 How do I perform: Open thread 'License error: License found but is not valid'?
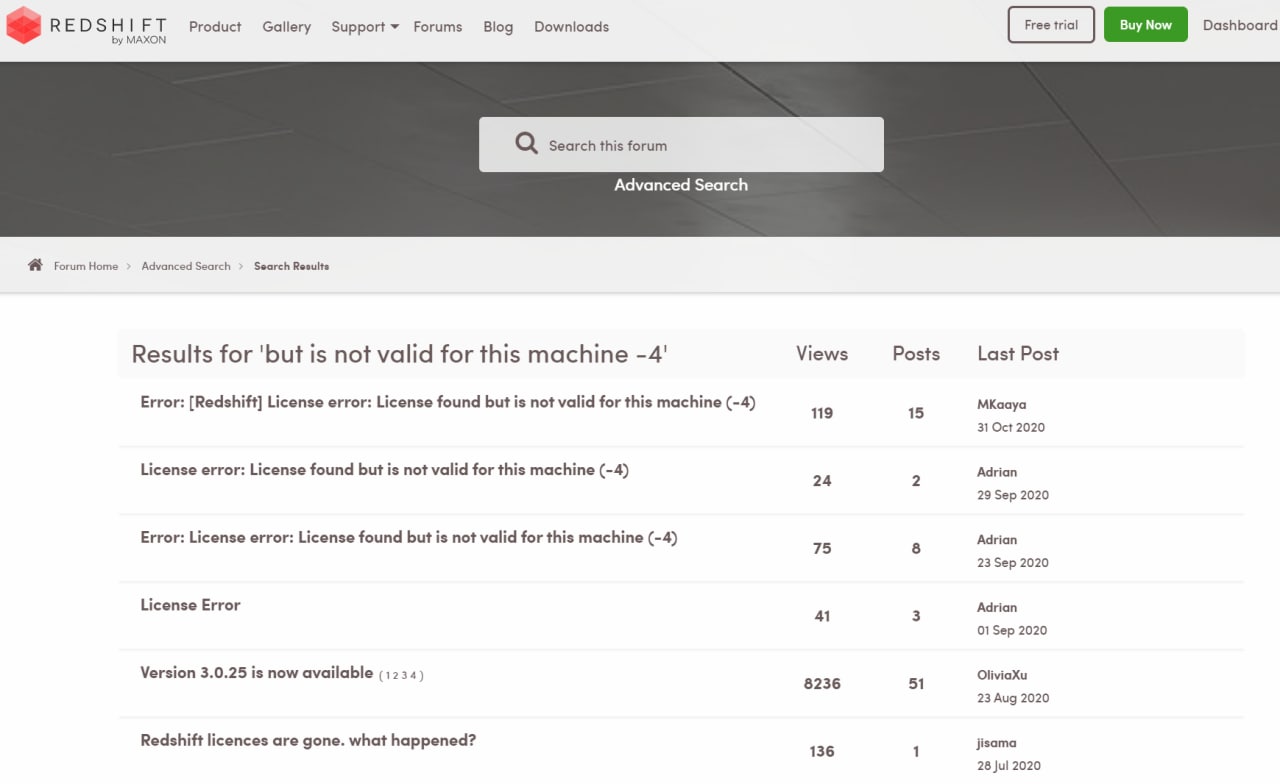point(385,470)
